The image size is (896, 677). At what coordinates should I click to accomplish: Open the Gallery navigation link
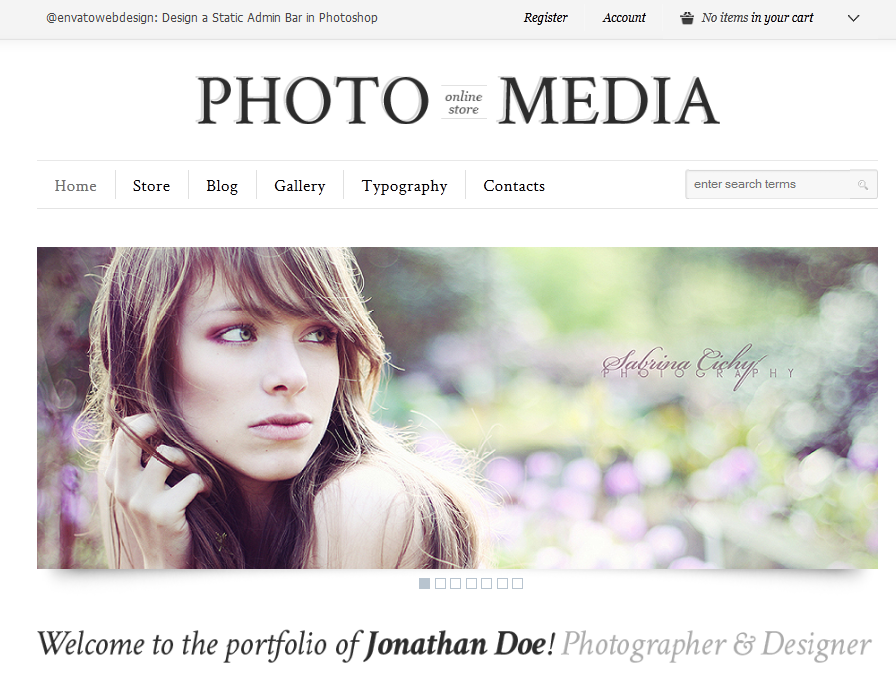[299, 186]
